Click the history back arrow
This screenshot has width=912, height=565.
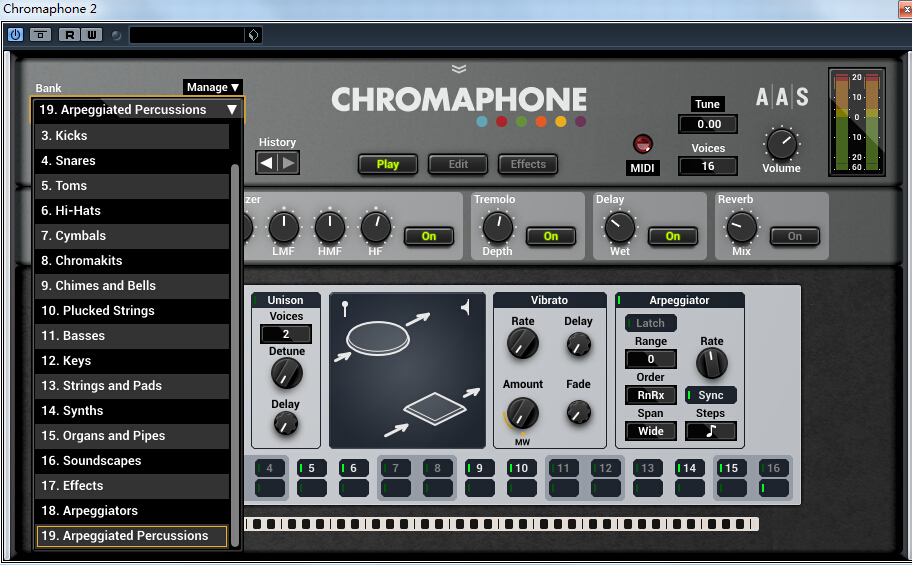(x=266, y=163)
